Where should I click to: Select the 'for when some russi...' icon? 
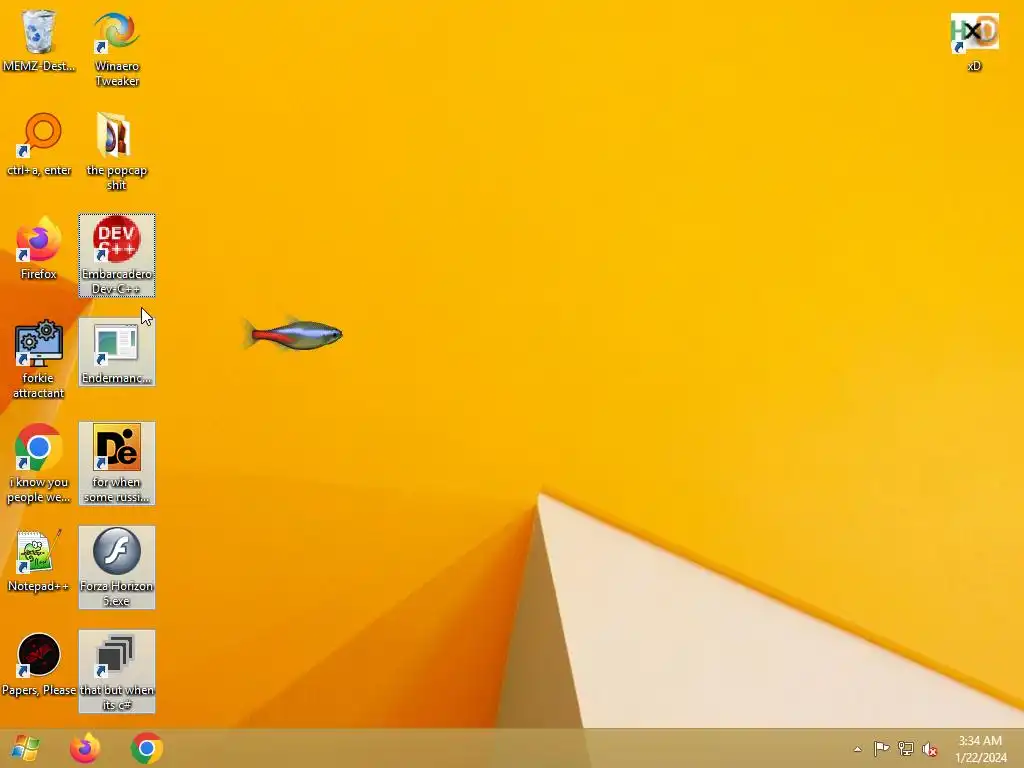click(117, 463)
